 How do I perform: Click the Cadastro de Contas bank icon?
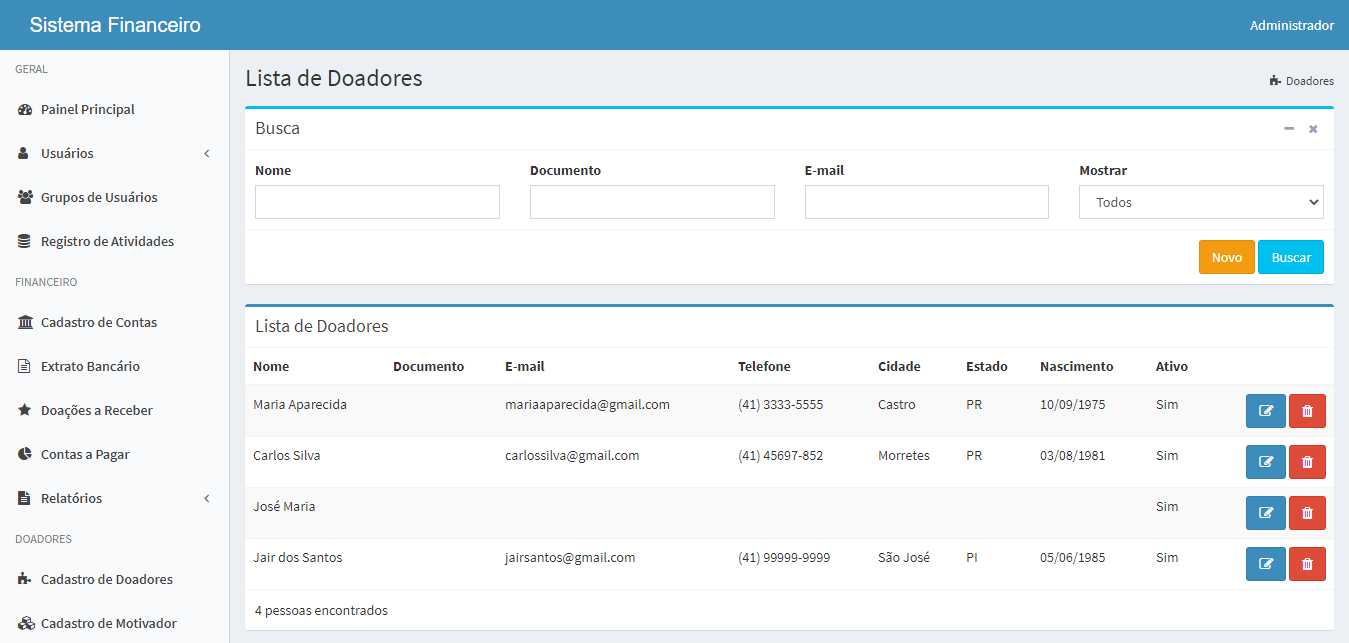tap(25, 323)
